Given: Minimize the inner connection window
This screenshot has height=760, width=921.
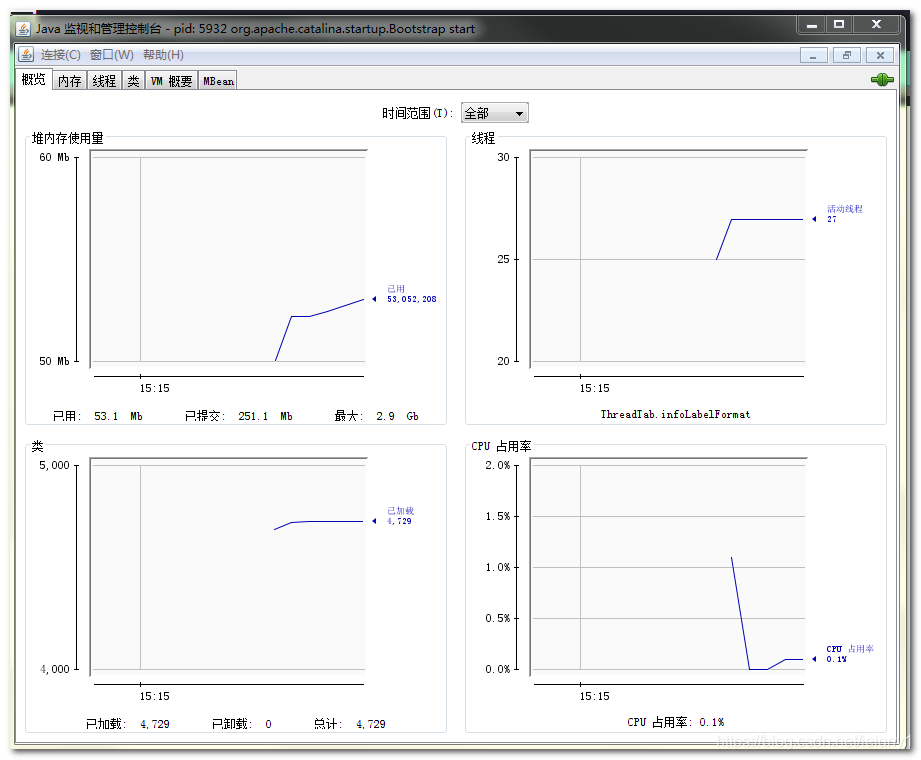Looking at the screenshot, I should pyautogui.click(x=813, y=55).
